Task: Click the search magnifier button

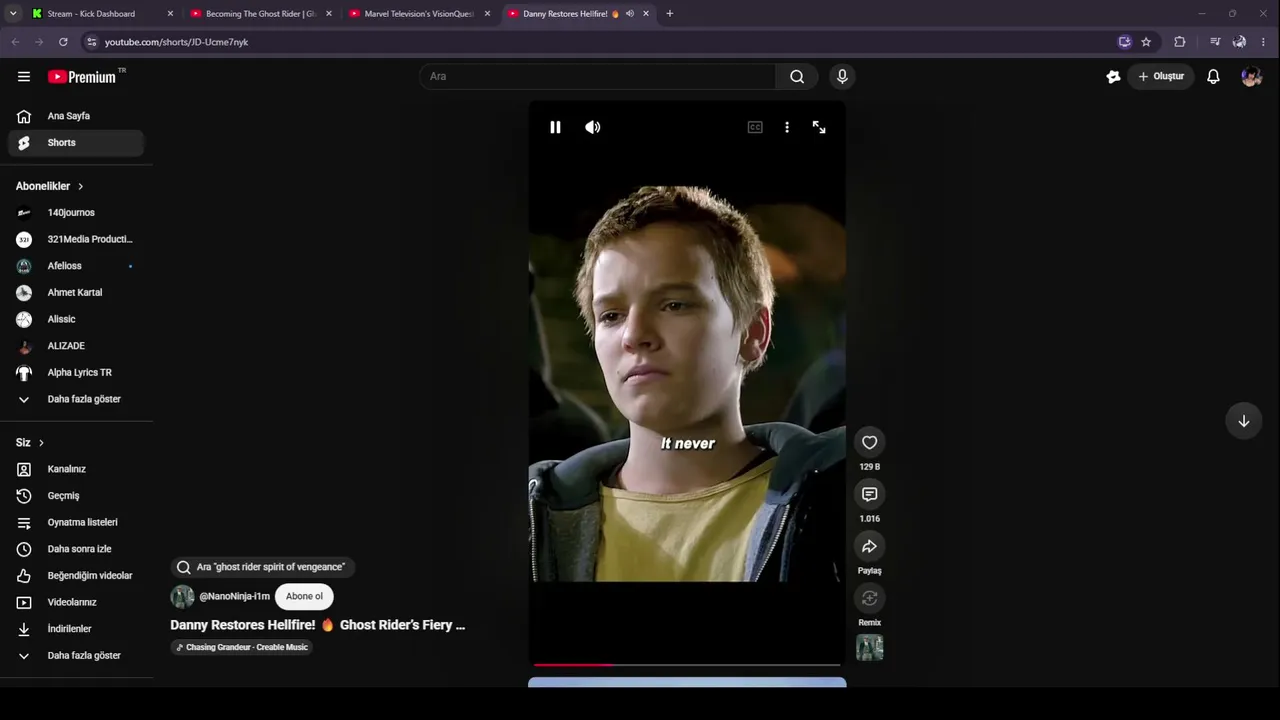Action: pos(797,76)
